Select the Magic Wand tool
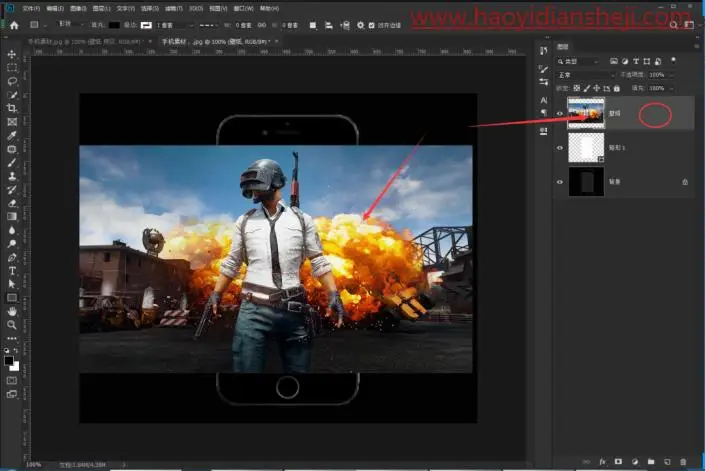This screenshot has width=705, height=471. 12,95
